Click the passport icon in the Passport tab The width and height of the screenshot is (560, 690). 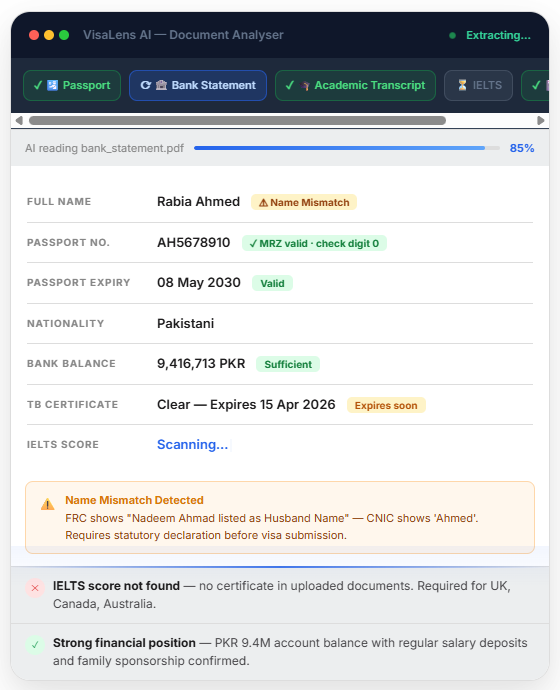pos(52,85)
